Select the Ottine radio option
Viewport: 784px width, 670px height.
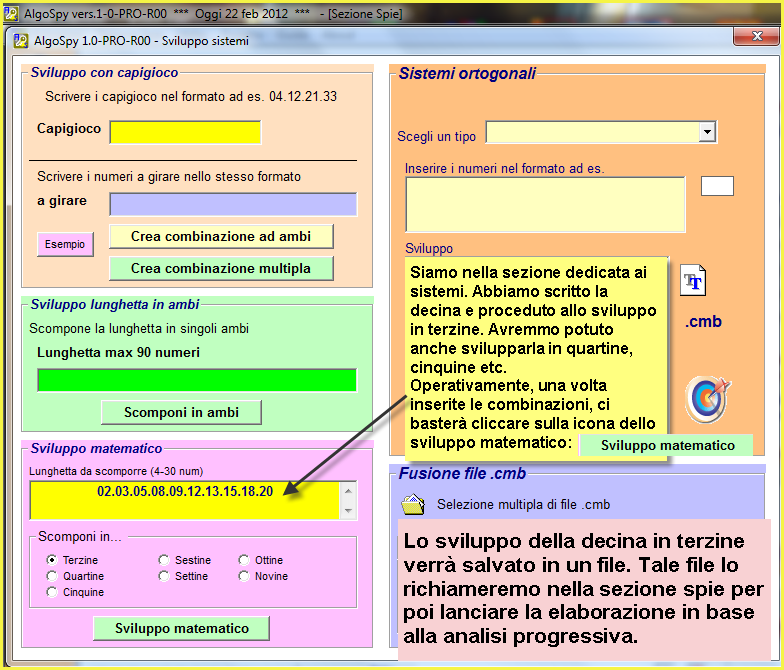click(x=244, y=560)
